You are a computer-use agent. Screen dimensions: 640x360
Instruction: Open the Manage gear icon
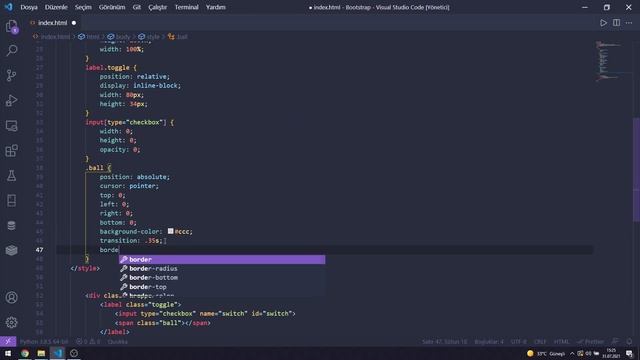(11, 322)
